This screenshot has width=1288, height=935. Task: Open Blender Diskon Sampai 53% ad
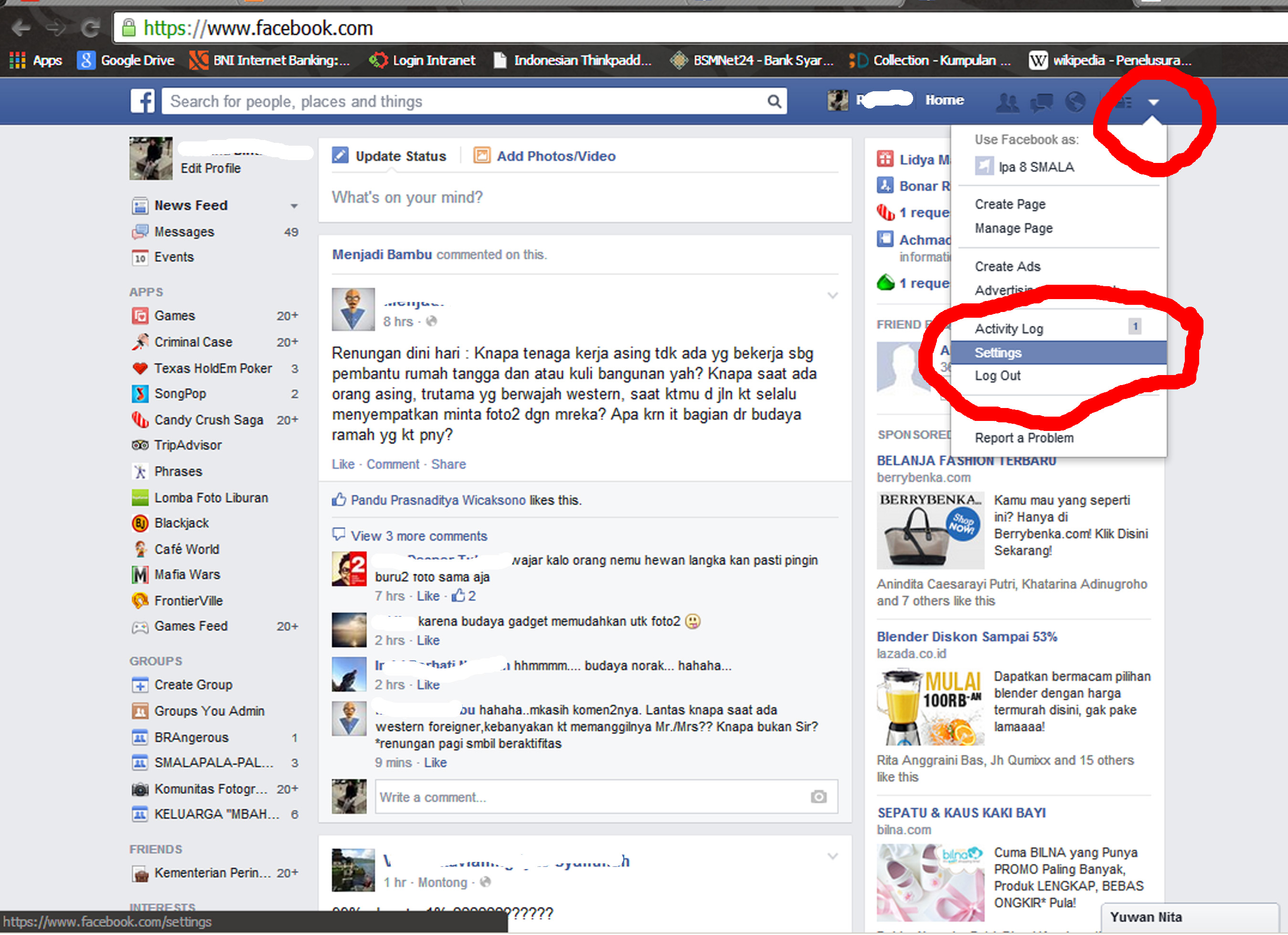click(967, 637)
